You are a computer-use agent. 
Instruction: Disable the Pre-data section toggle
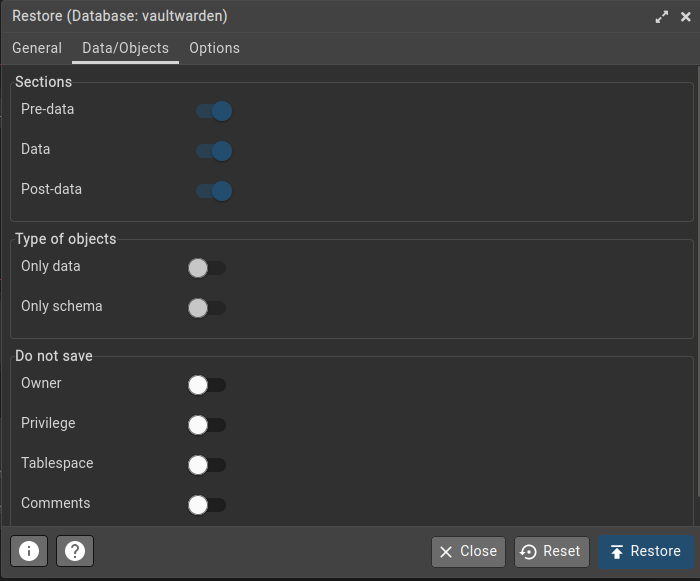tap(214, 111)
